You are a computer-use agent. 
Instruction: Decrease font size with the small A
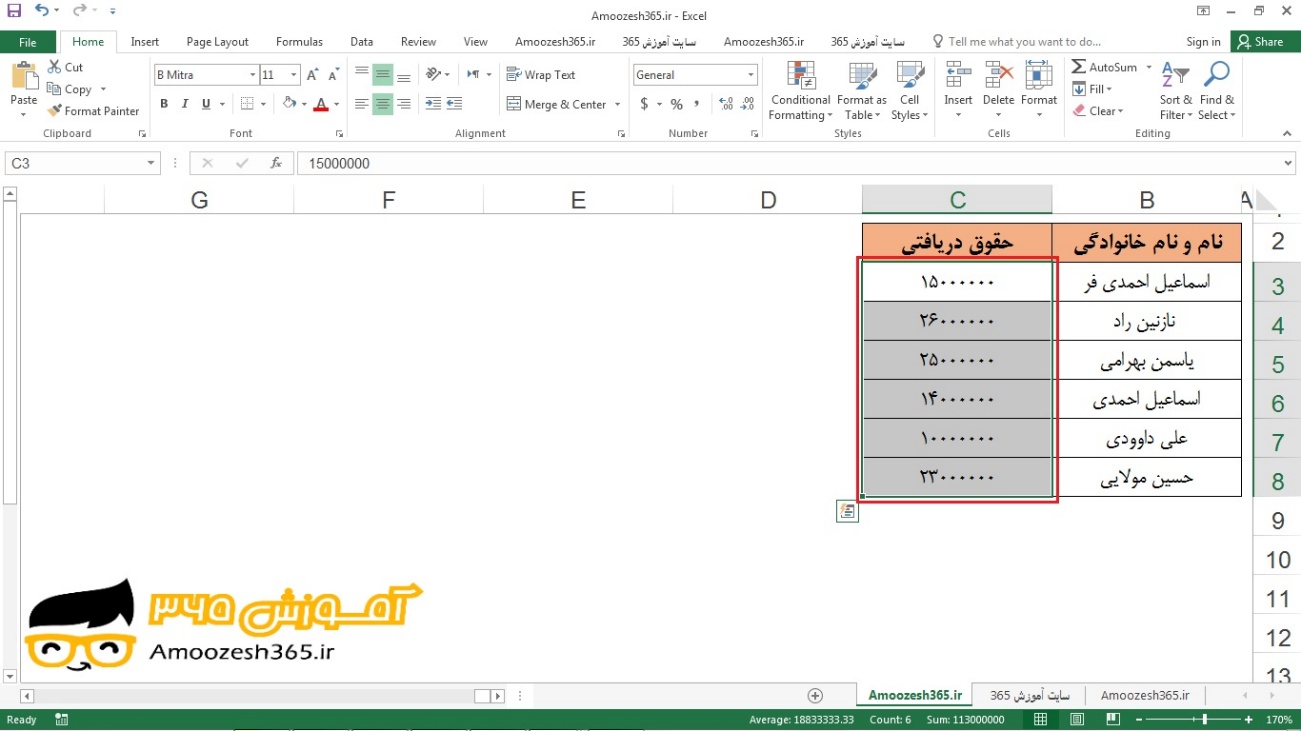click(332, 75)
